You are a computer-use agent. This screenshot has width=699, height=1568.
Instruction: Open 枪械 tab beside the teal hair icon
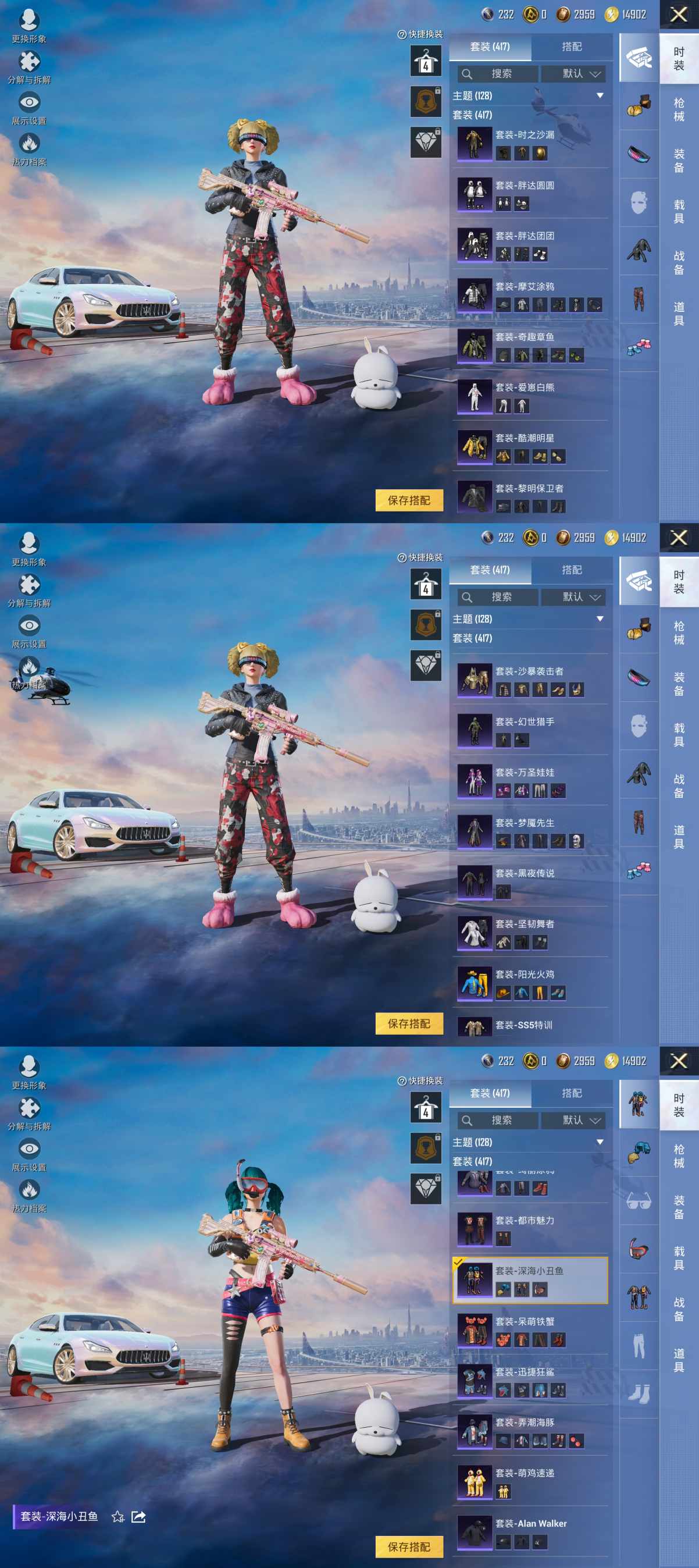[x=678, y=1155]
